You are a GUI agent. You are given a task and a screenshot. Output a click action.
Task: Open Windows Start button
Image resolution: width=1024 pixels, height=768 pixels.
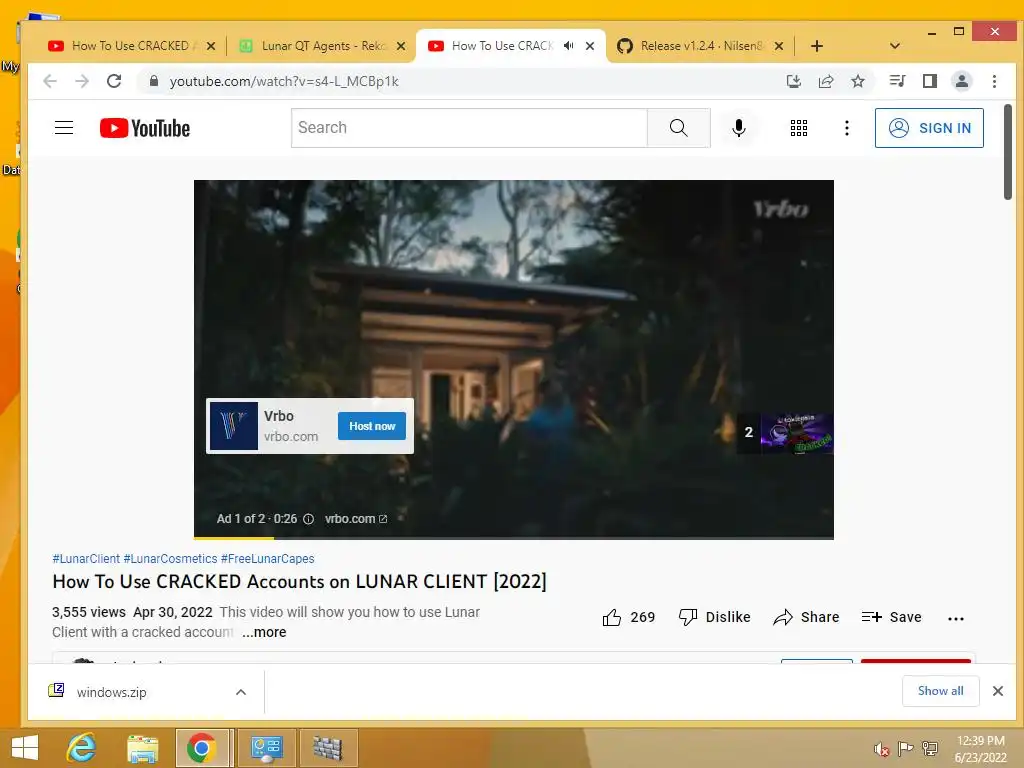[25, 748]
